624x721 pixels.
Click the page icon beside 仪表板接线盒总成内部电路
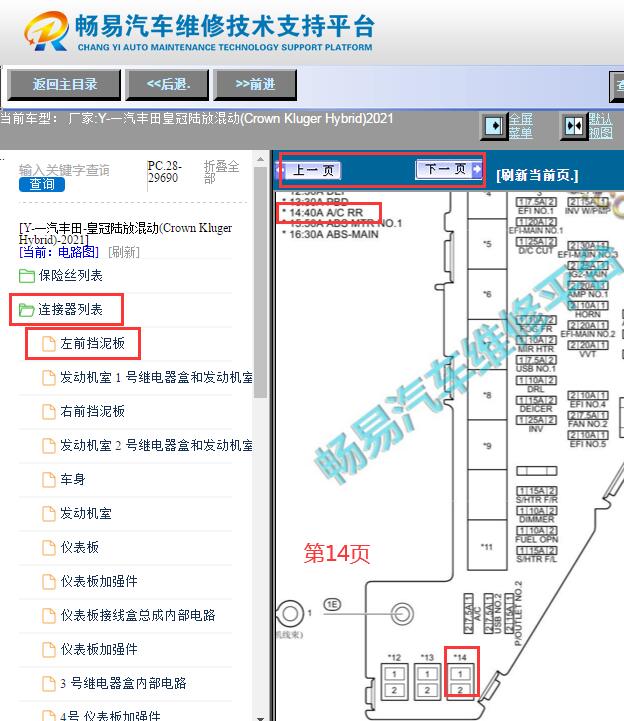(49, 616)
